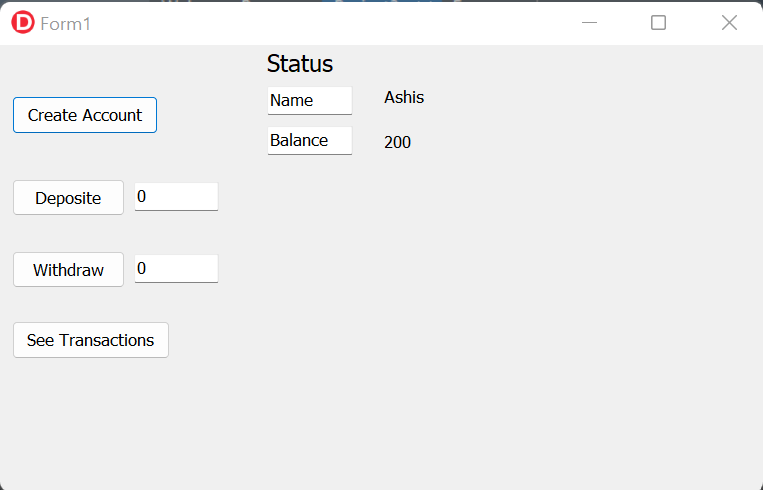Click the balance value '200'
The width and height of the screenshot is (763, 490).
[x=398, y=142]
